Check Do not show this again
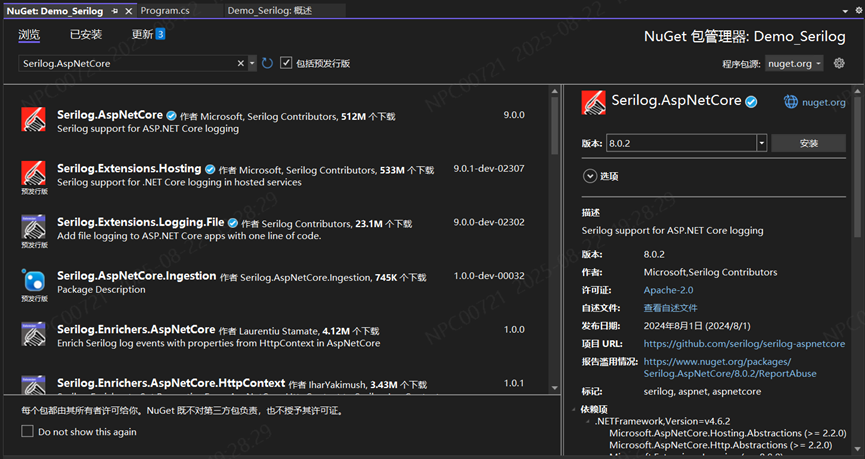Viewport: 865px width, 459px height. (x=27, y=431)
